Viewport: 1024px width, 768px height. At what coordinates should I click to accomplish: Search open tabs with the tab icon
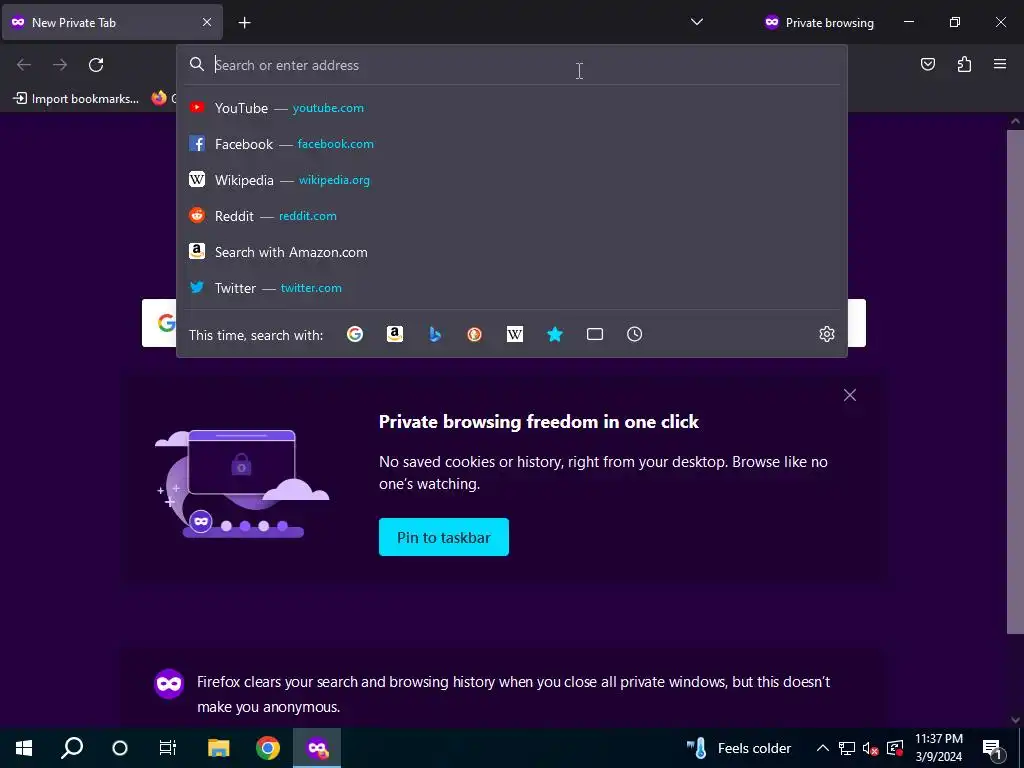[x=595, y=334]
